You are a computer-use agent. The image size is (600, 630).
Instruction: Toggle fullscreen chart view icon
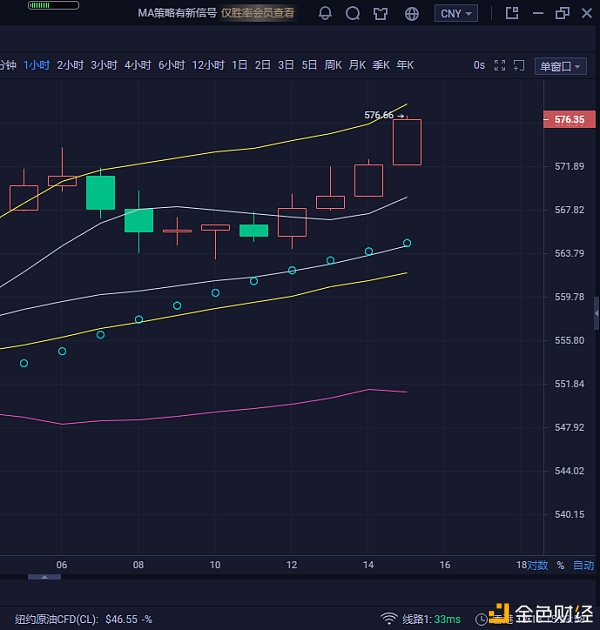pyautogui.click(x=500, y=65)
